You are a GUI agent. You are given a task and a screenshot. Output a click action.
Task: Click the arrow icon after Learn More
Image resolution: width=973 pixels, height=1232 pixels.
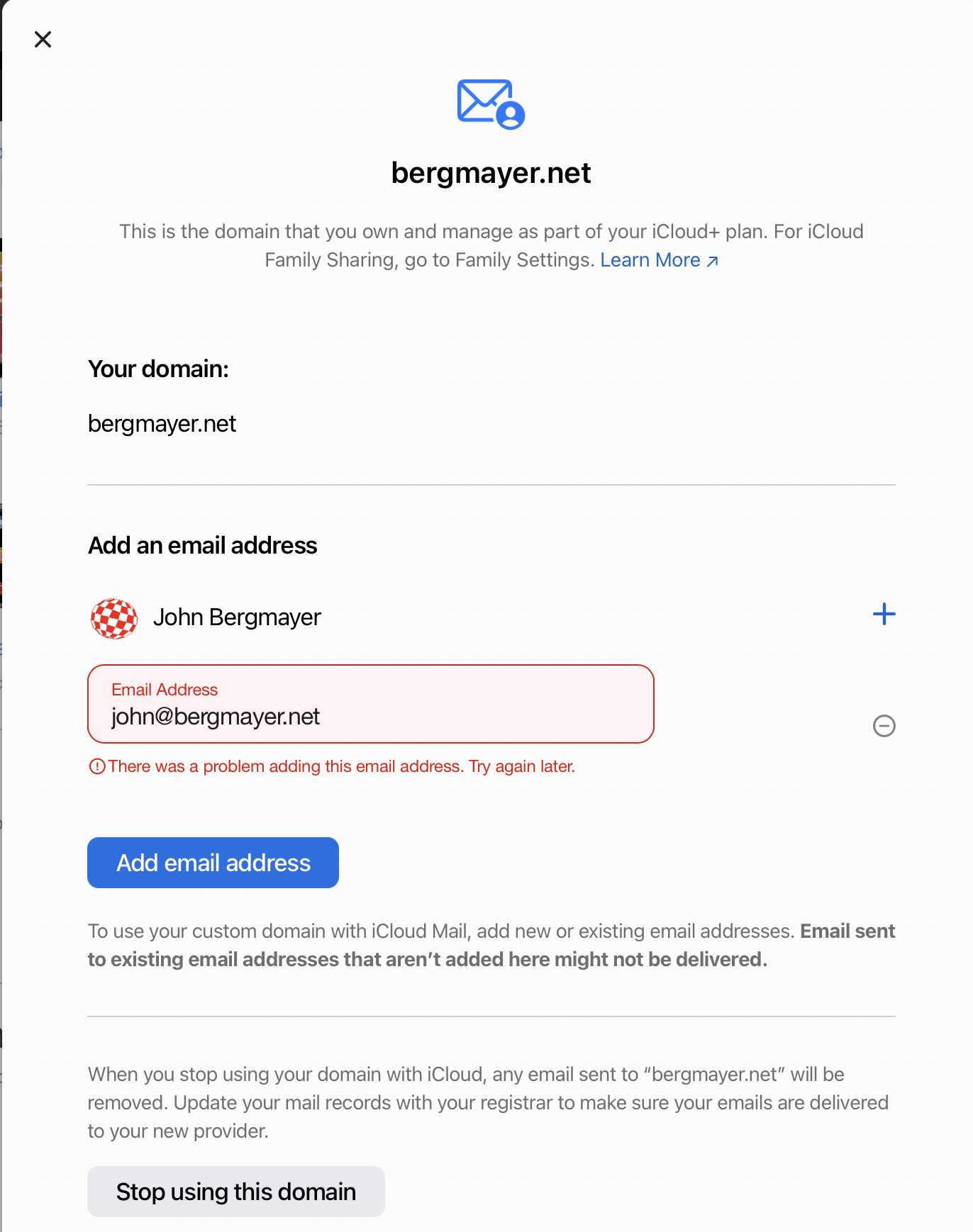click(713, 262)
